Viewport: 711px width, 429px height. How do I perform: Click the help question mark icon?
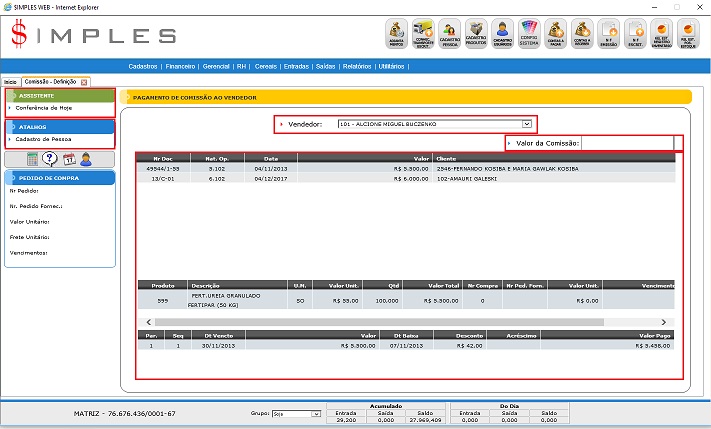50,159
